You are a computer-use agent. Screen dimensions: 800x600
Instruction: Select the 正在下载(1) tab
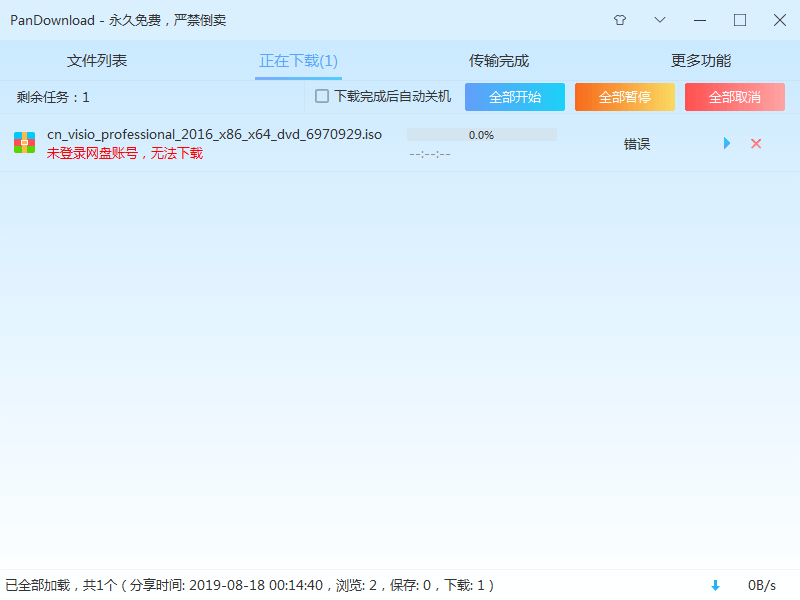click(298, 61)
